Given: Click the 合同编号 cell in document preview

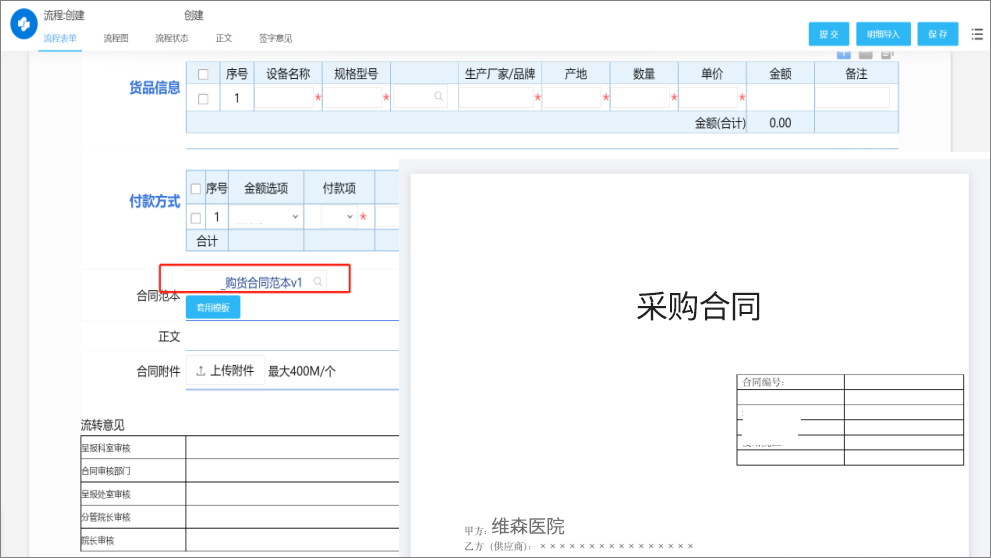Looking at the screenshot, I should 790,382.
